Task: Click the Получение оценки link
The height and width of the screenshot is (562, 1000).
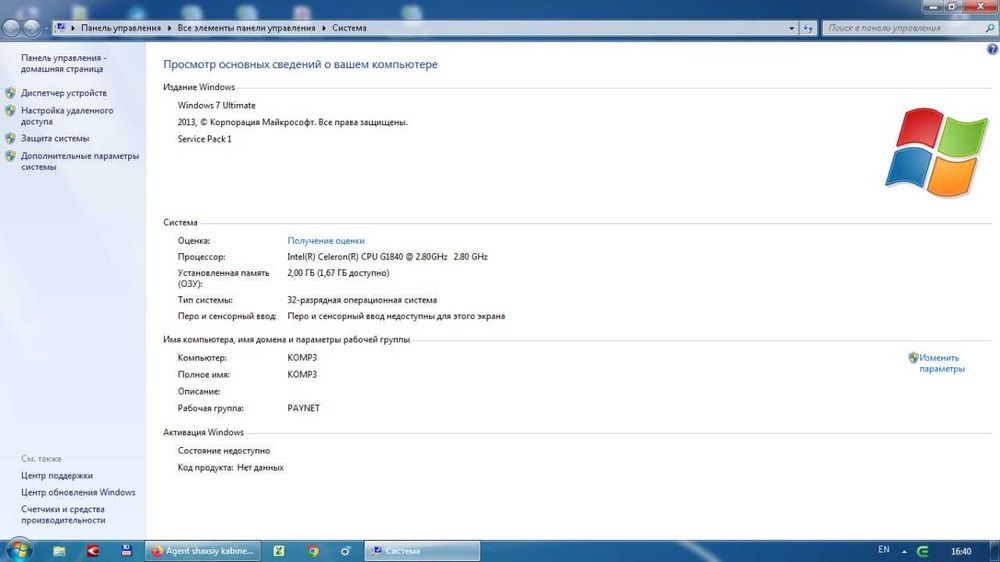Action: (326, 241)
